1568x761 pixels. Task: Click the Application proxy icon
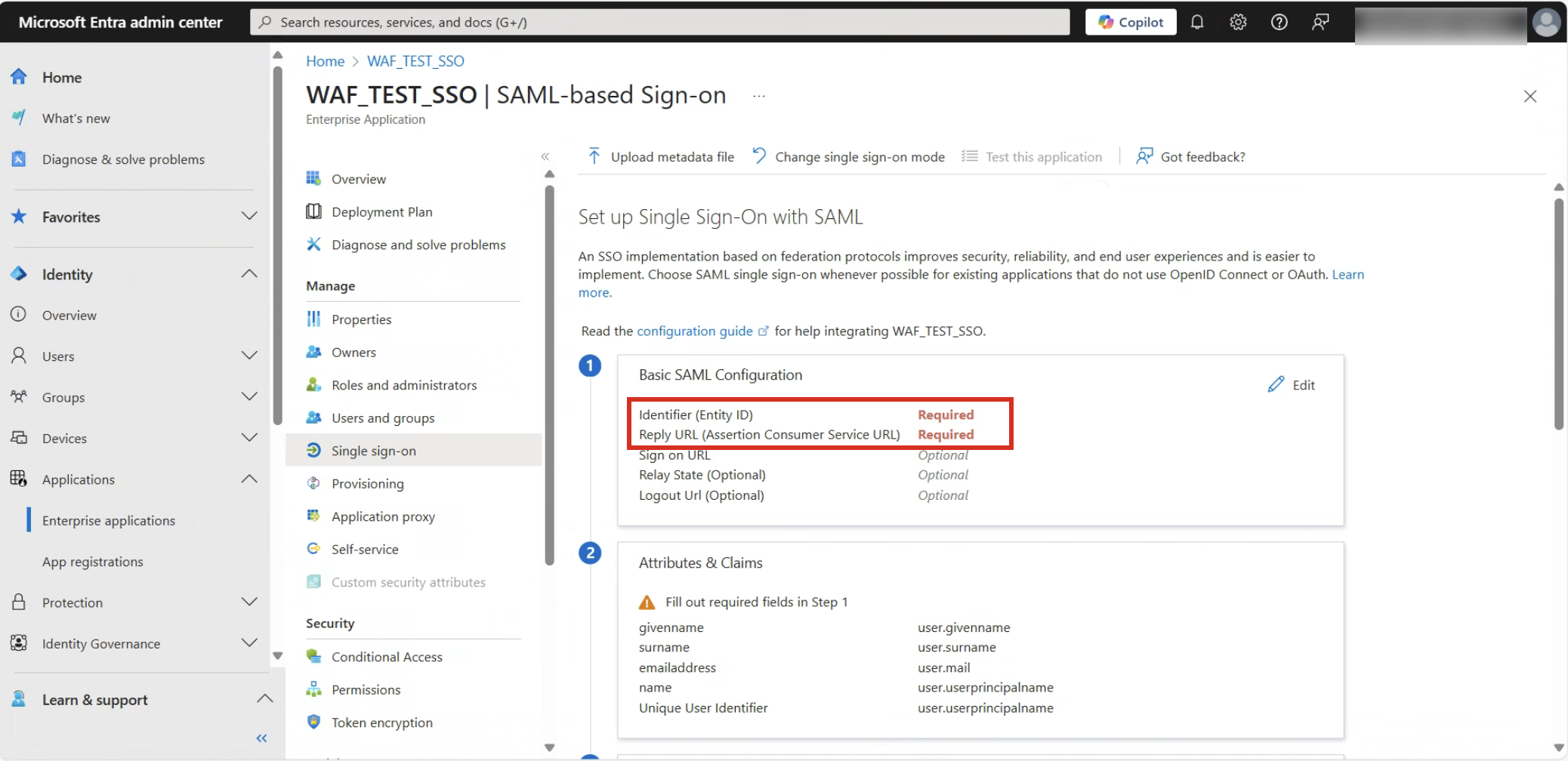pyautogui.click(x=313, y=516)
